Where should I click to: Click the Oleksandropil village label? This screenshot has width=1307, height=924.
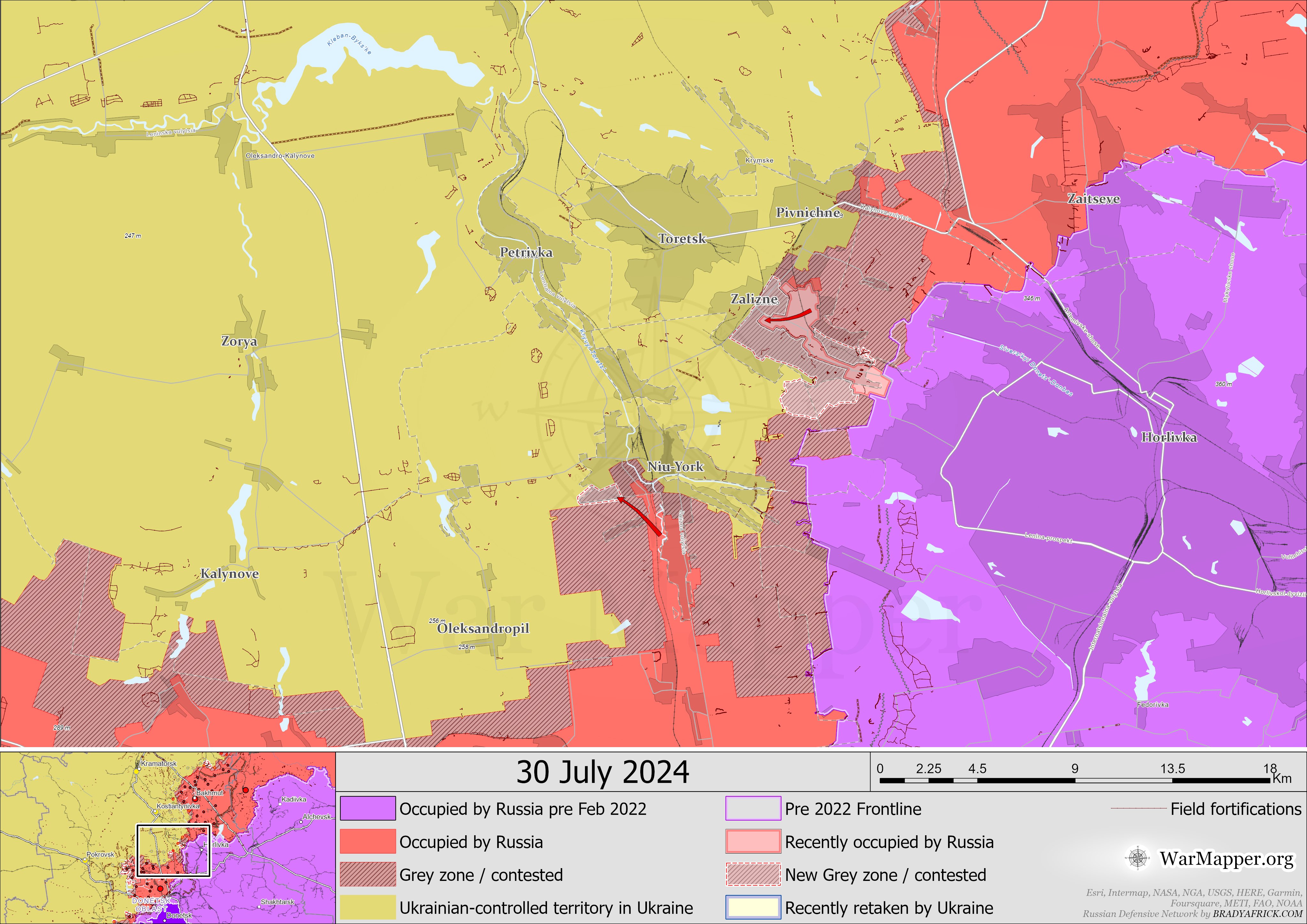click(483, 629)
